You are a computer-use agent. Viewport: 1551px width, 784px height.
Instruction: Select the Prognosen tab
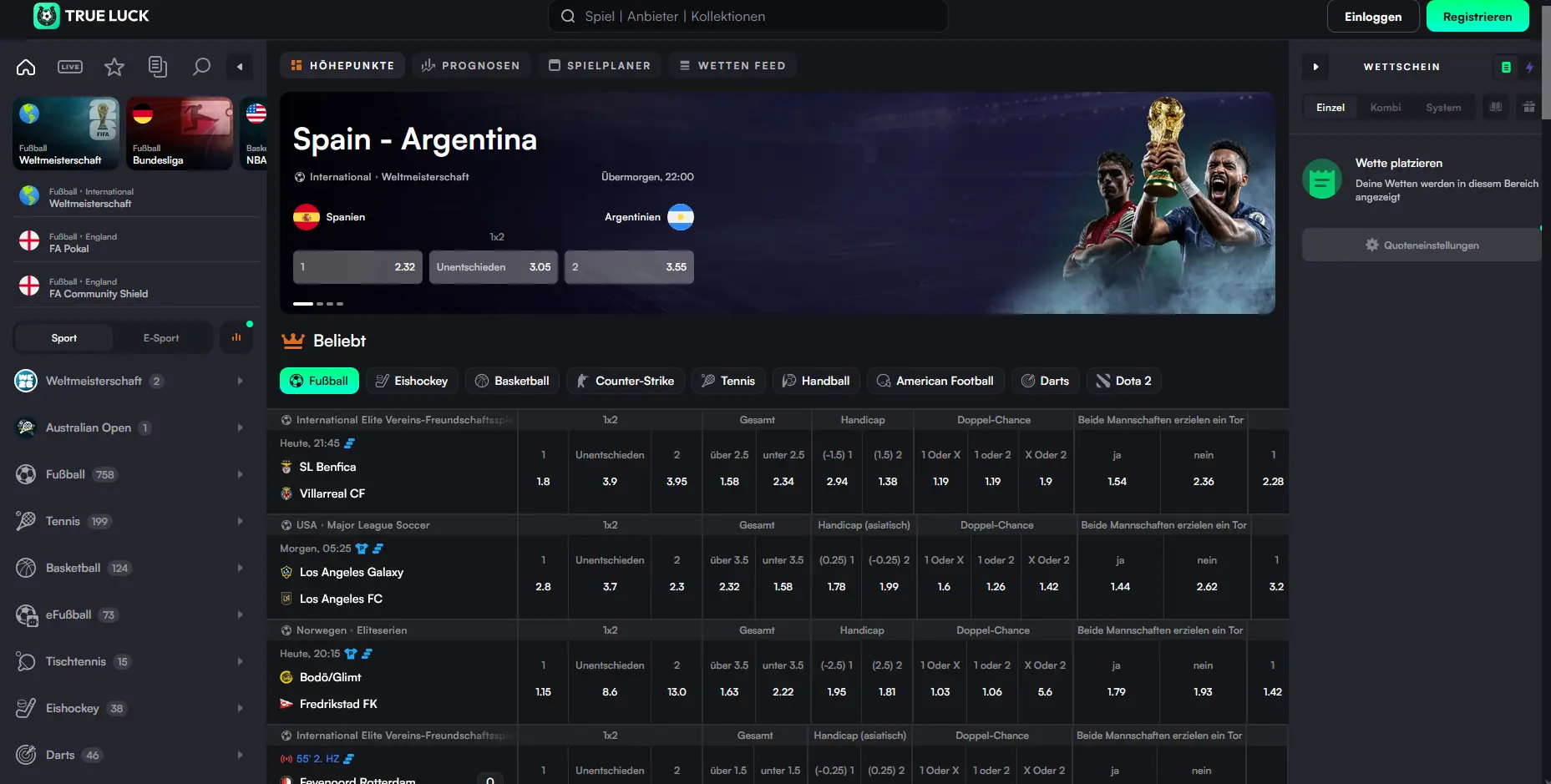[x=471, y=65]
